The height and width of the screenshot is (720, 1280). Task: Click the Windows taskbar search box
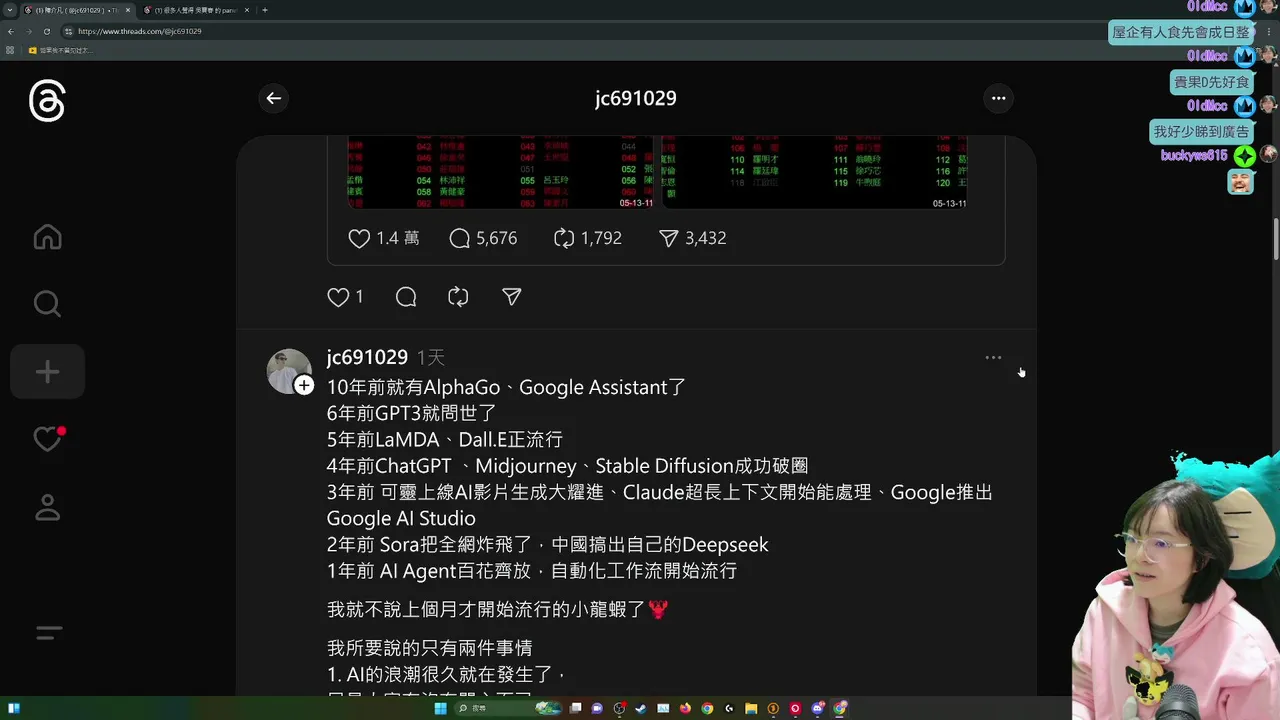point(507,708)
